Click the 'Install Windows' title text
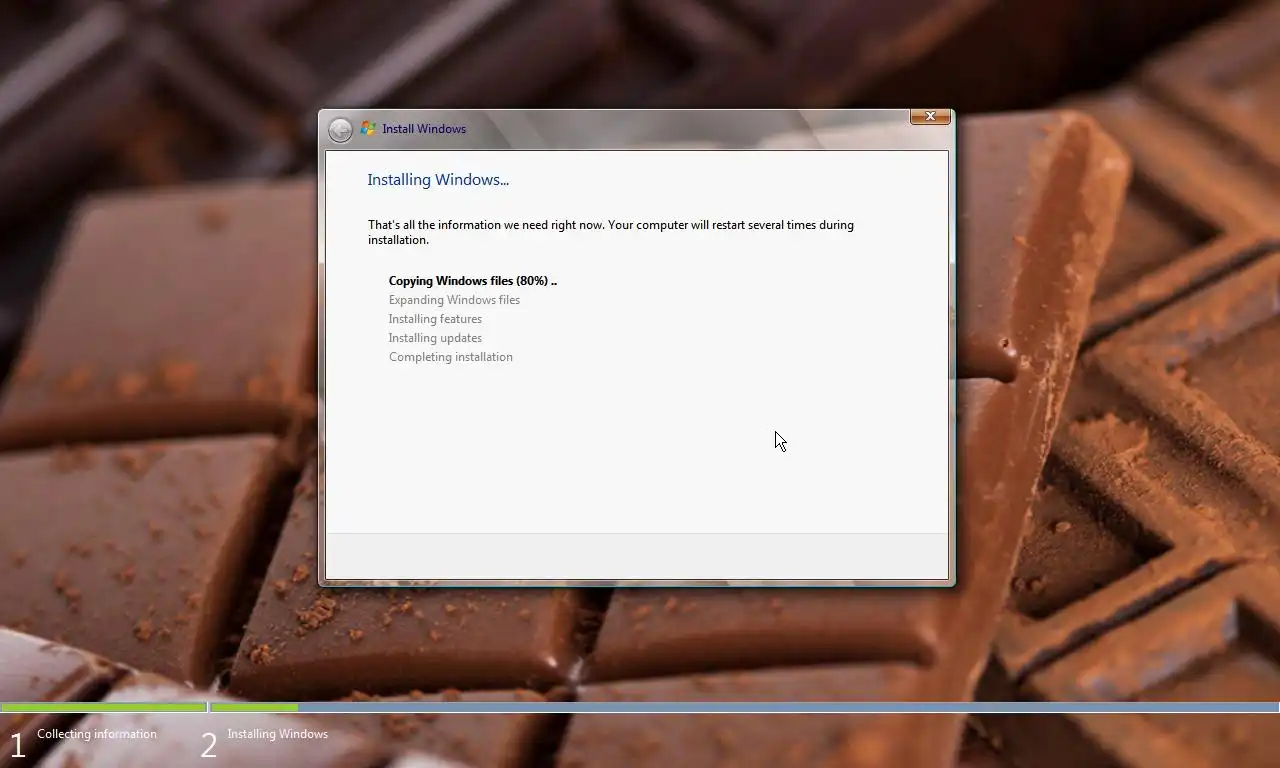This screenshot has height=768, width=1280. [424, 129]
